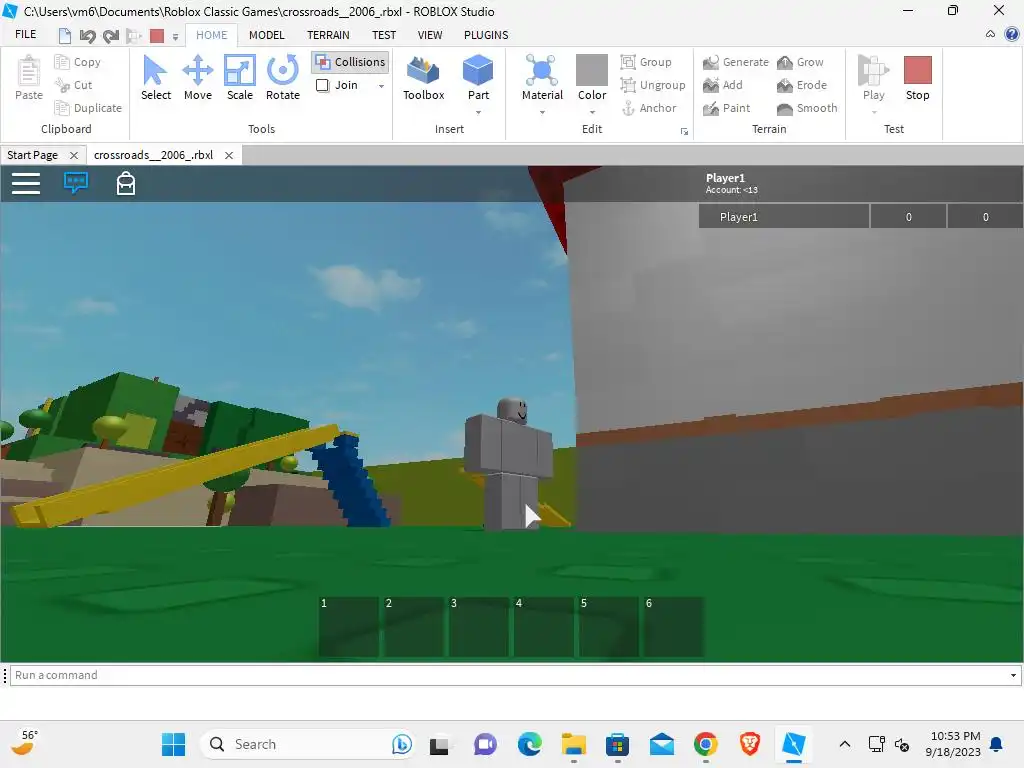Open Studio help icon
1024x768 pixels.
[1012, 34]
